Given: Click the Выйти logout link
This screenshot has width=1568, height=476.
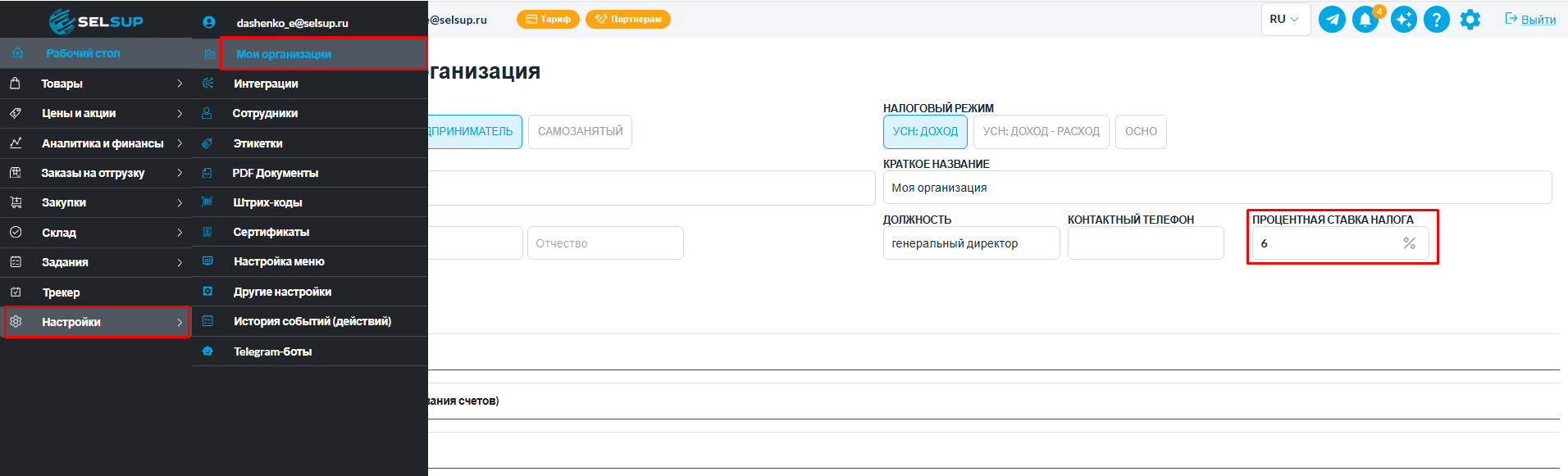Looking at the screenshot, I should tap(1530, 20).
